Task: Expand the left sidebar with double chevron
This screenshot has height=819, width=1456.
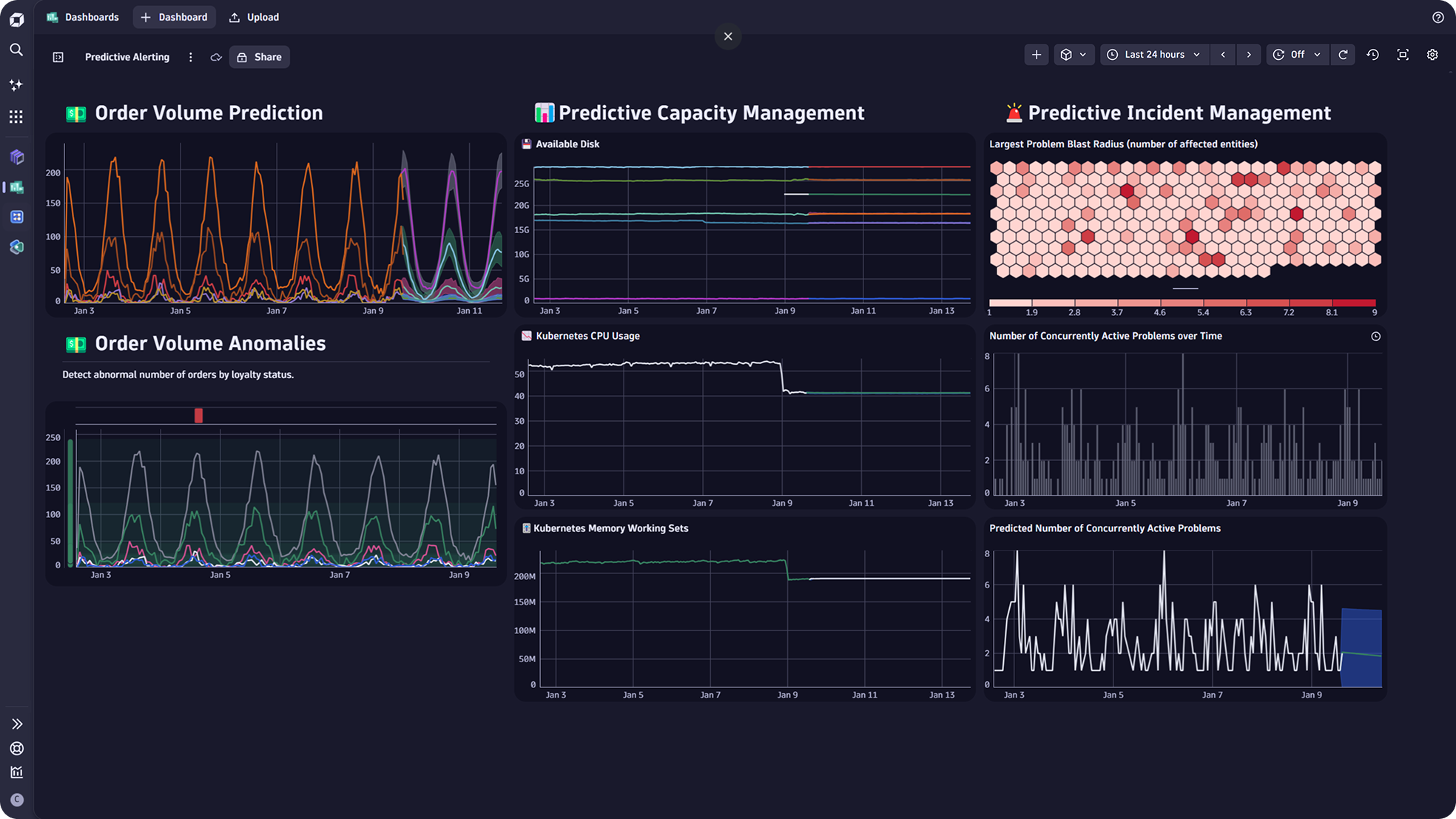Action: 17,724
